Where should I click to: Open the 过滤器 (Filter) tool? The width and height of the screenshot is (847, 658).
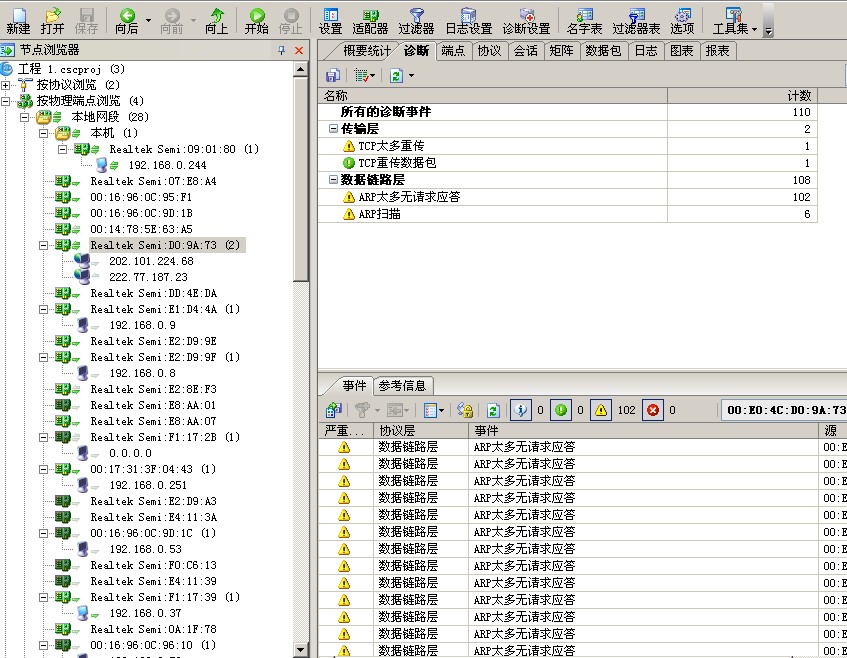(x=416, y=20)
